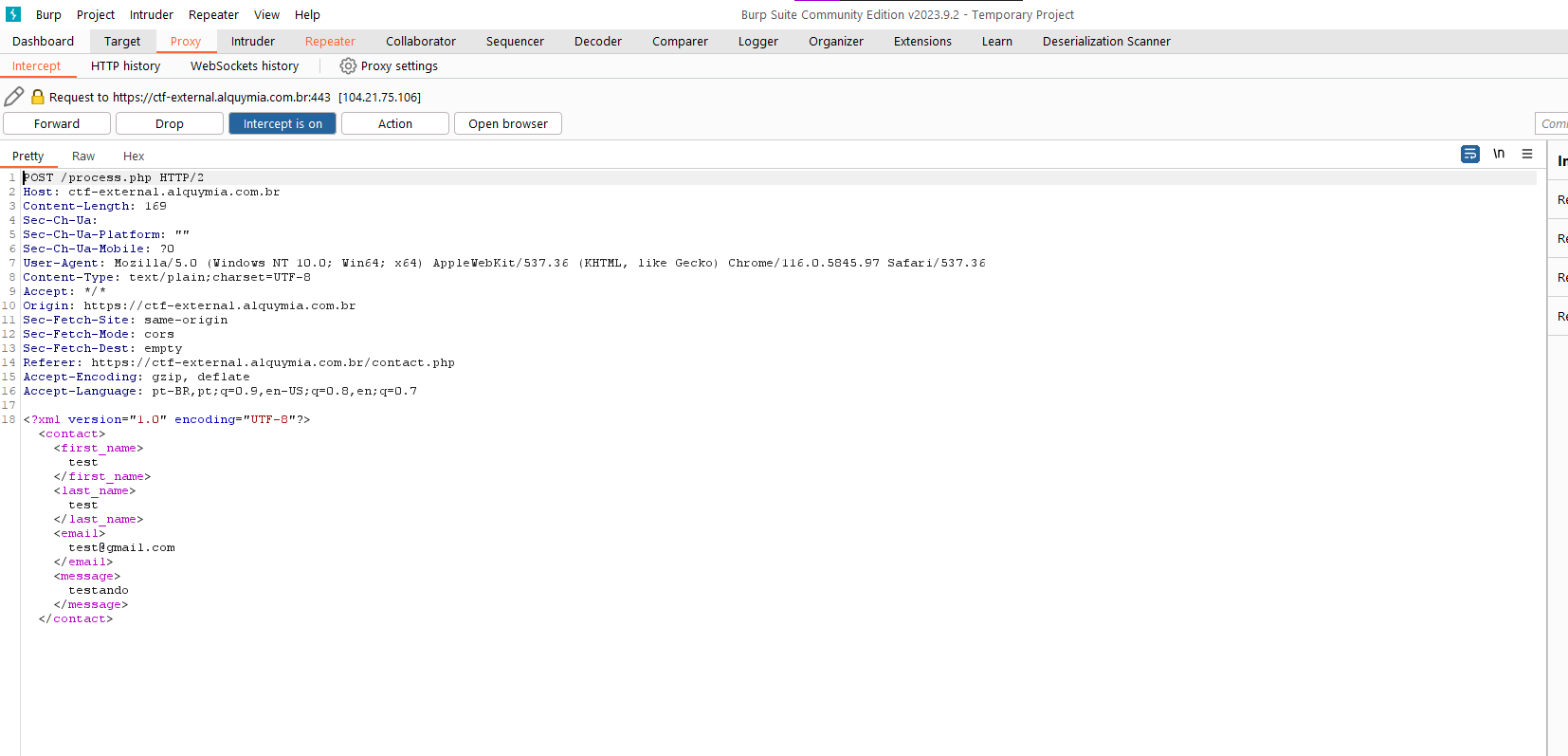
Task: Switch to the Raw view tab
Action: click(x=83, y=156)
